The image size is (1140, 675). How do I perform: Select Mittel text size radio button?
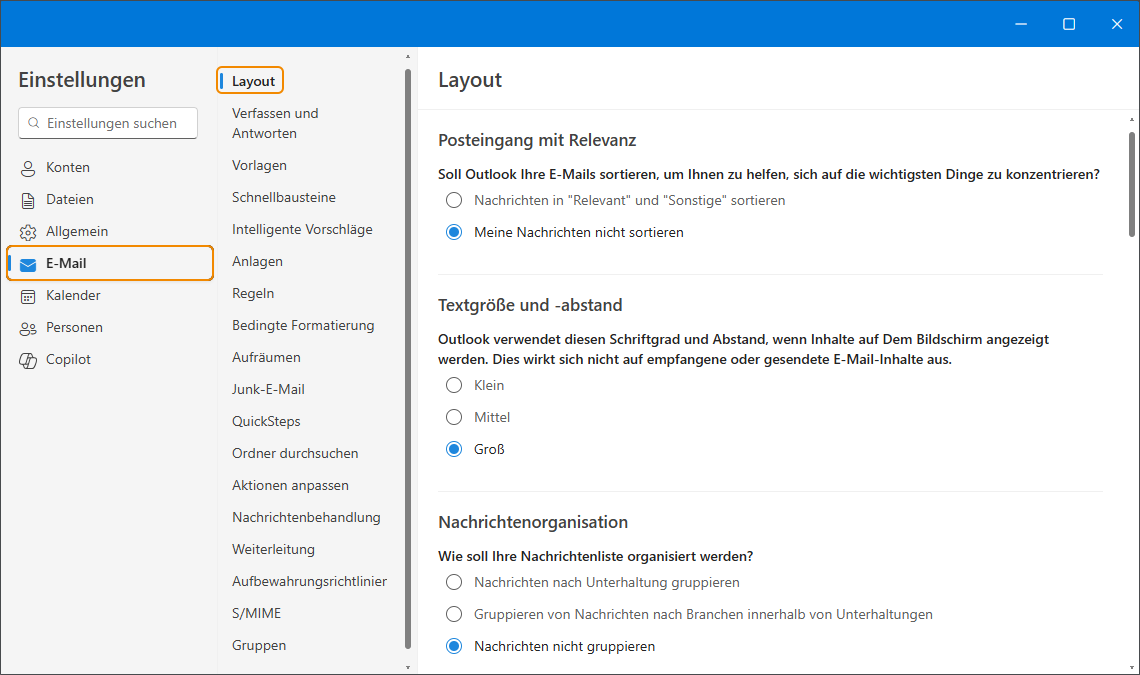click(x=454, y=417)
